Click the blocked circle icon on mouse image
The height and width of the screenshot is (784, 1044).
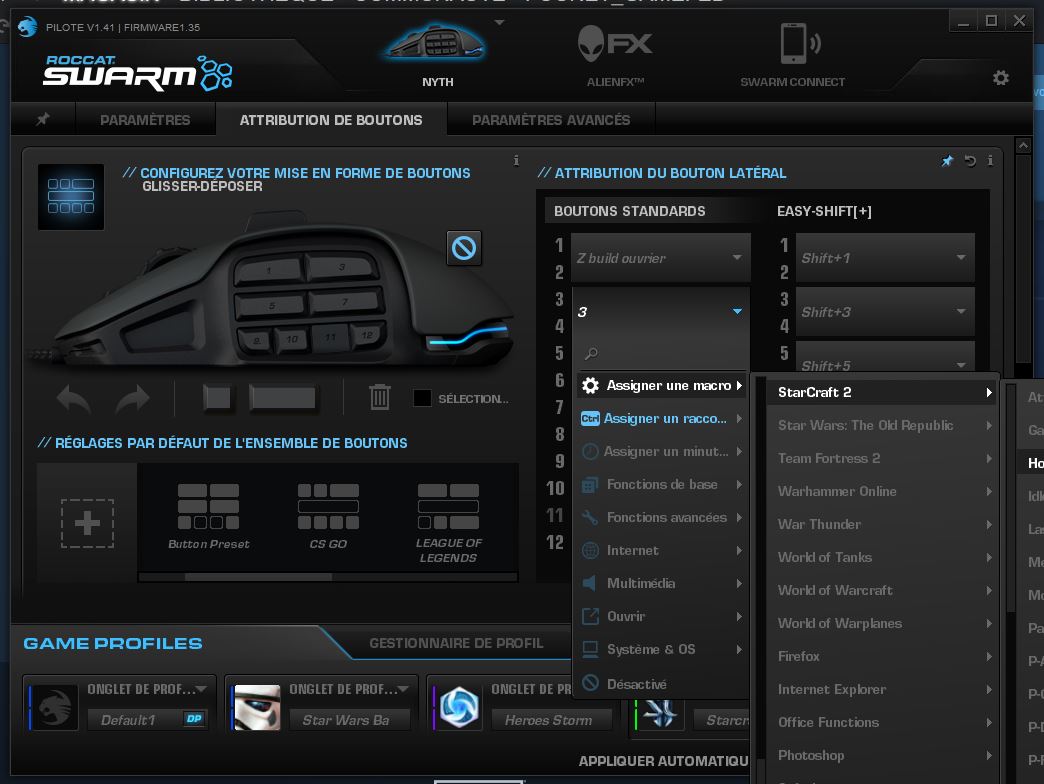click(463, 248)
